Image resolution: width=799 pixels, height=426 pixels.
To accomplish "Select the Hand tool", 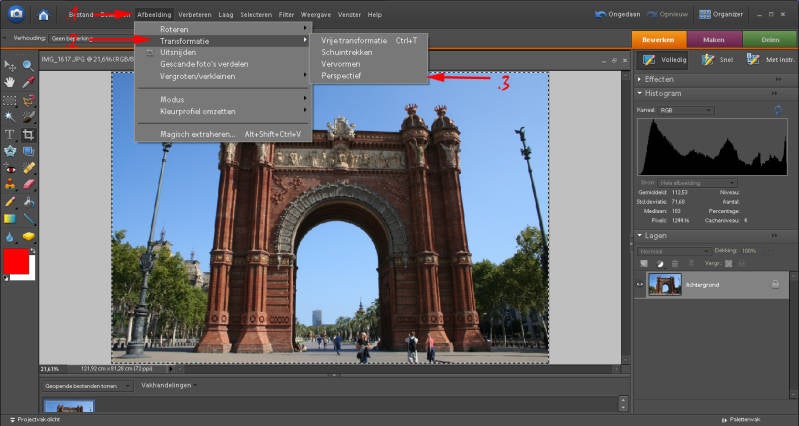I will (10, 82).
